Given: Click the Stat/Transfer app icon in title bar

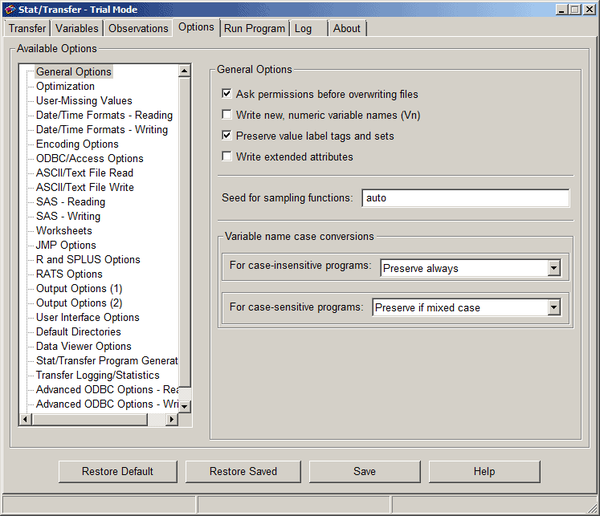Looking at the screenshot, I should (10, 9).
